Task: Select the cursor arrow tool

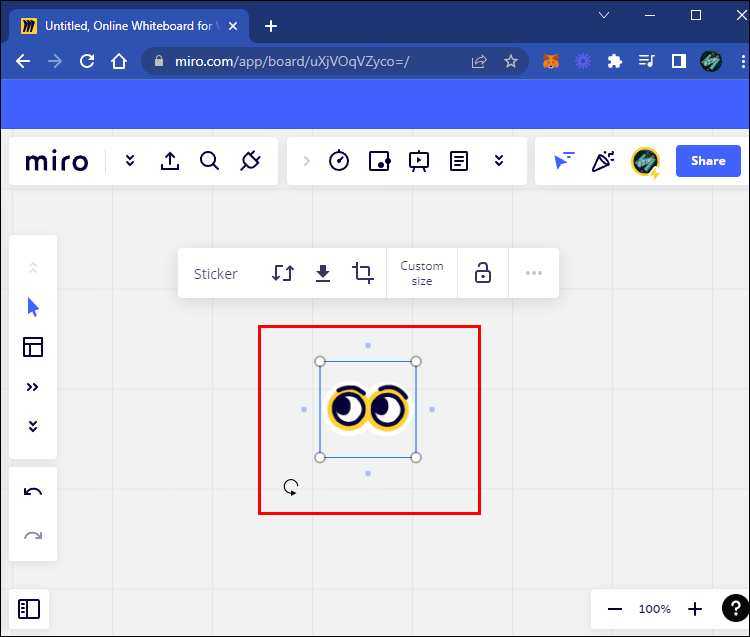Action: (x=33, y=307)
